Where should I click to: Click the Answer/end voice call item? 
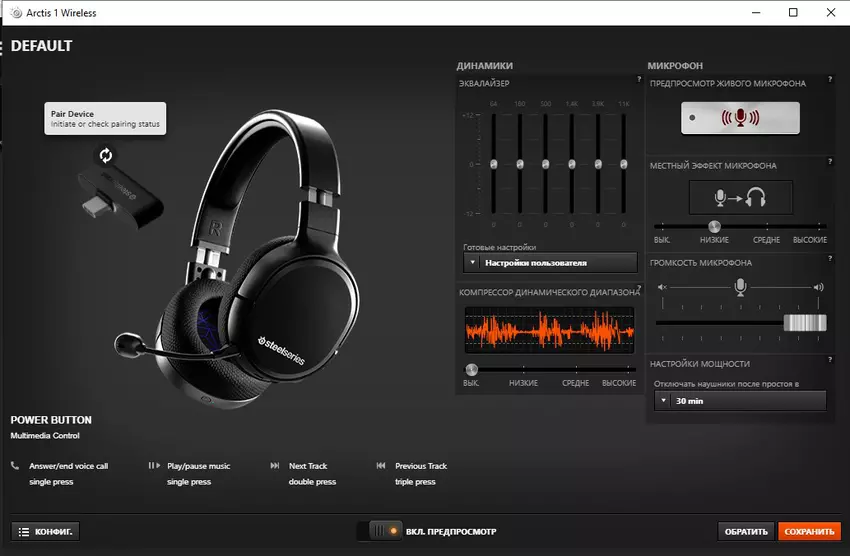coord(68,466)
